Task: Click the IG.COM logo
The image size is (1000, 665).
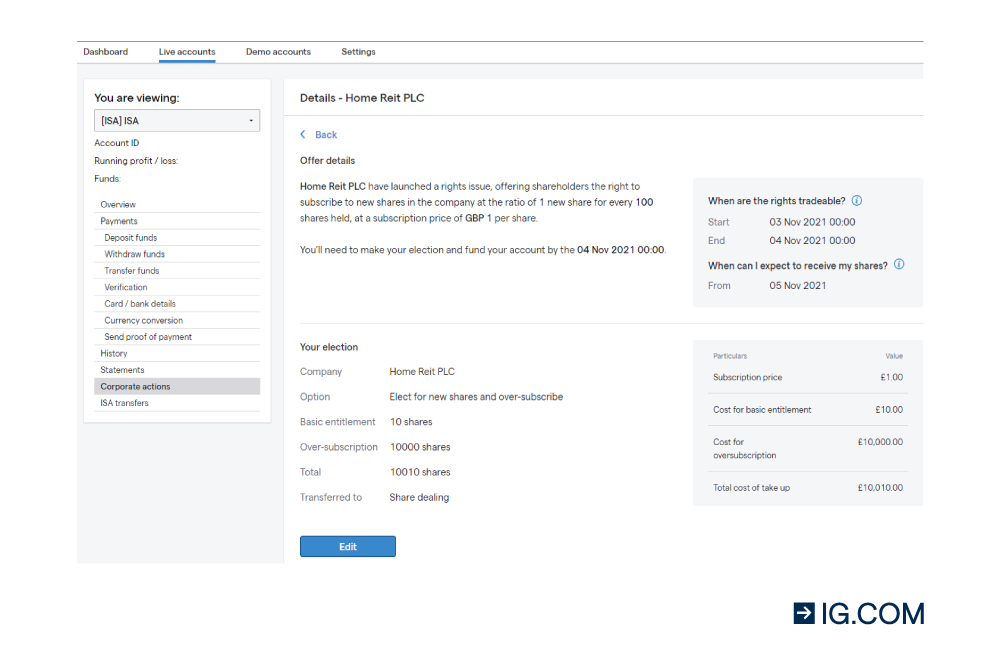Action: [x=858, y=614]
